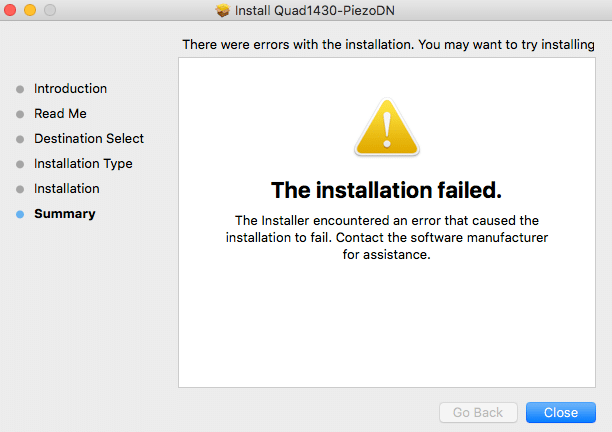Viewport: 612px width, 432px height.
Task: Select the Installation step in sidebar
Action: pyautogui.click(x=67, y=188)
